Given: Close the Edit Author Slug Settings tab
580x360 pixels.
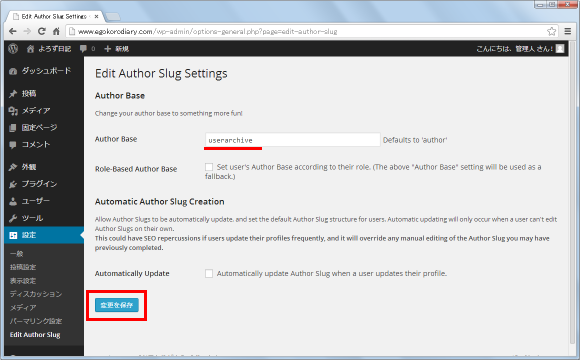Looking at the screenshot, I should click(97, 16).
